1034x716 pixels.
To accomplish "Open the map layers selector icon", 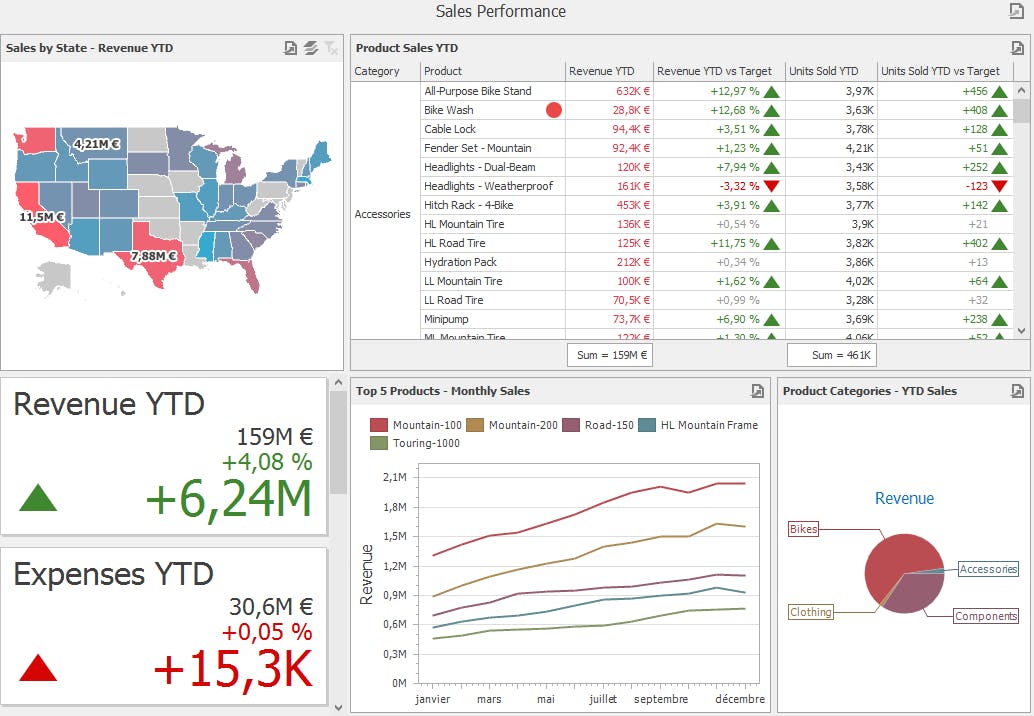I will pyautogui.click(x=311, y=47).
